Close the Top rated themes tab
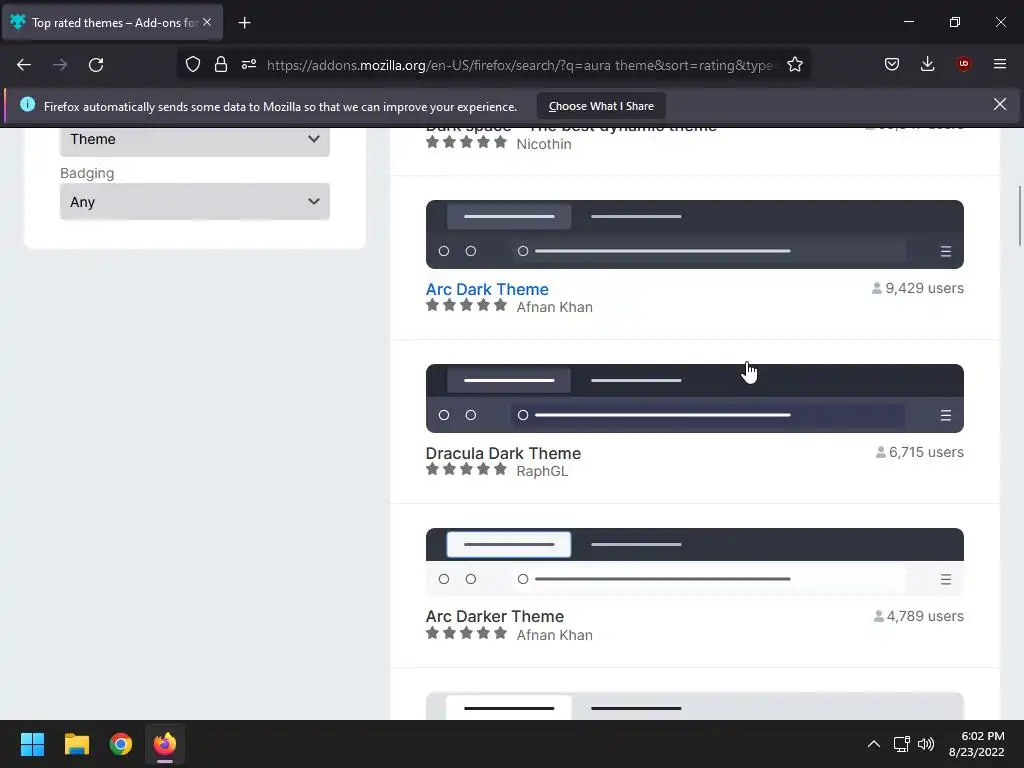The width and height of the screenshot is (1024, 768). coord(207,22)
